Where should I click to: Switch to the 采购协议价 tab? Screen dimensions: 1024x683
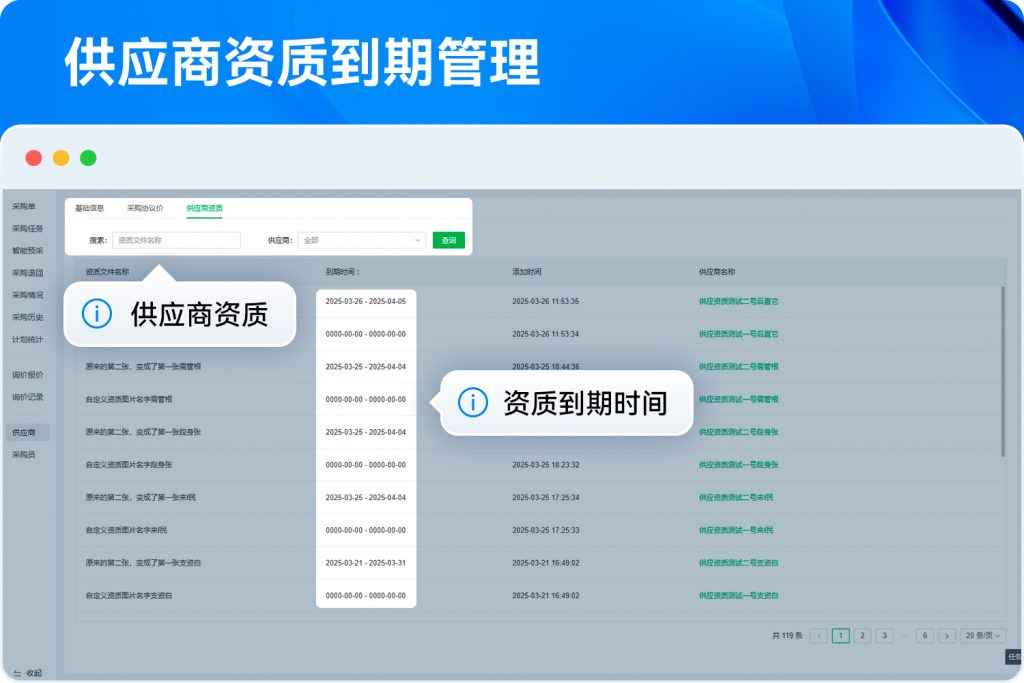(x=145, y=208)
